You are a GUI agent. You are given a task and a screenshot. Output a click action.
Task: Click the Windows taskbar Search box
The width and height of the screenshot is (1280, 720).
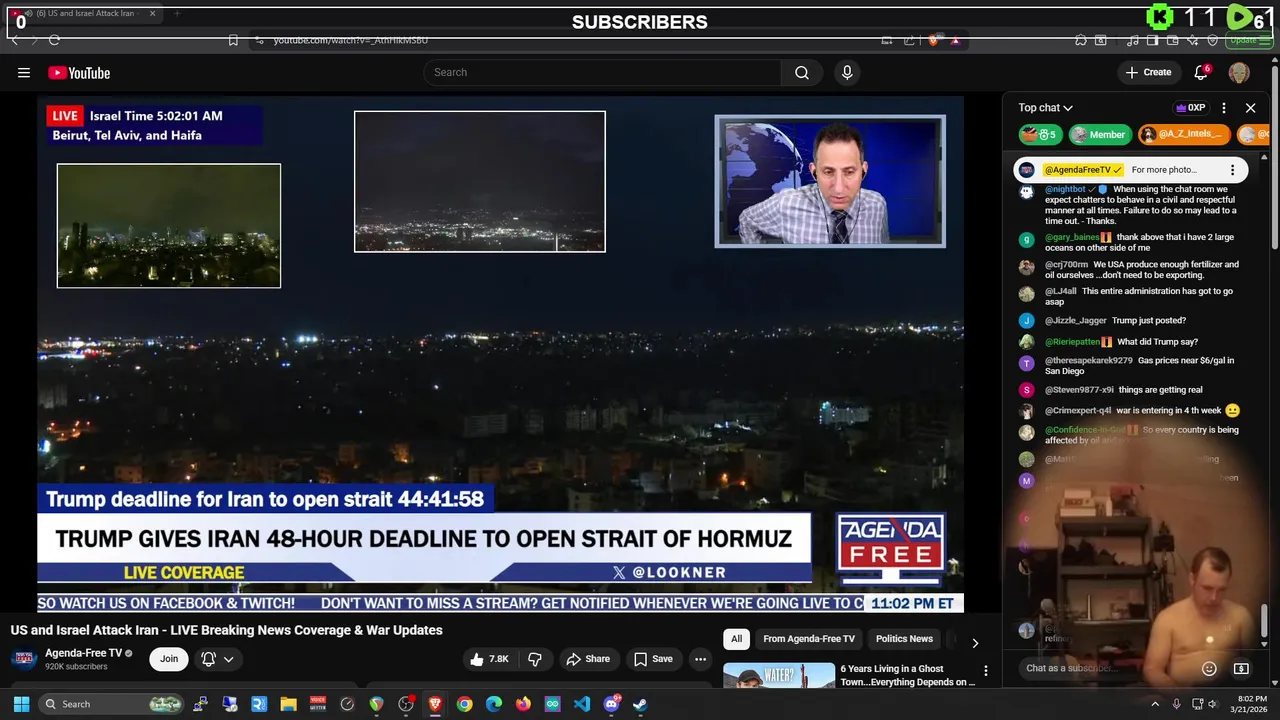pyautogui.click(x=113, y=704)
